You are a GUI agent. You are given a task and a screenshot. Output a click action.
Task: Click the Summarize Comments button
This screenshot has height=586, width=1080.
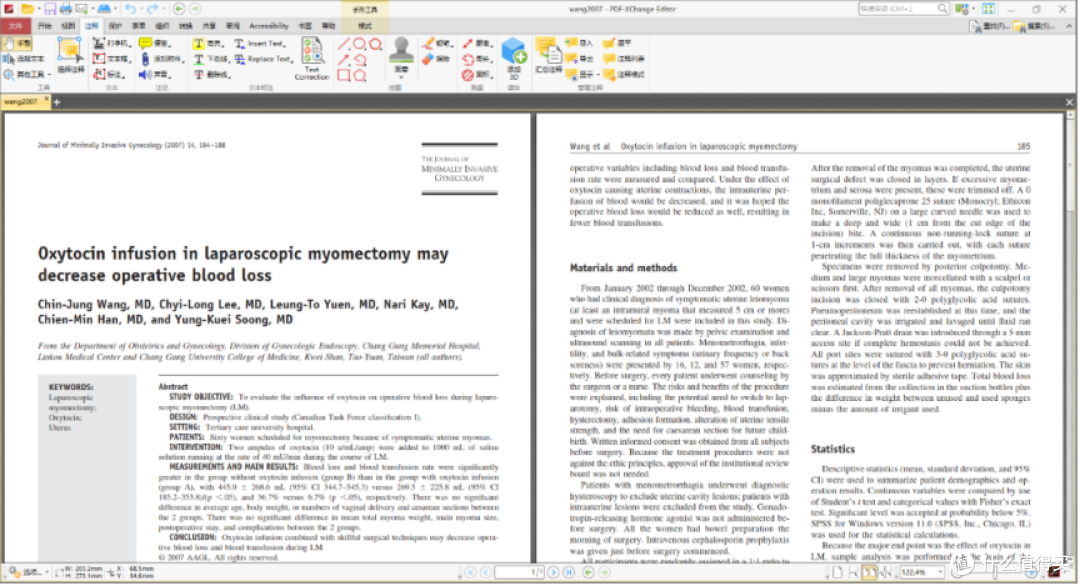[x=548, y=56]
